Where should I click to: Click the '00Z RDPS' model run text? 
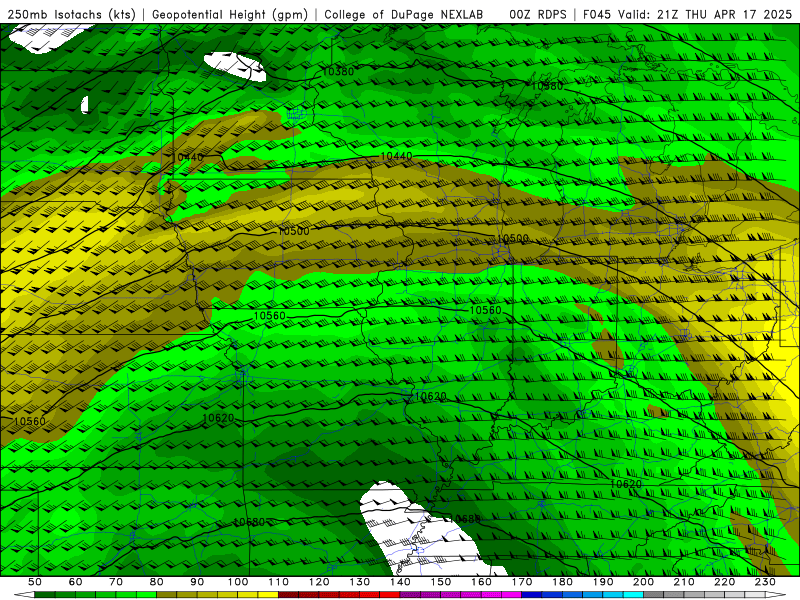pos(537,14)
